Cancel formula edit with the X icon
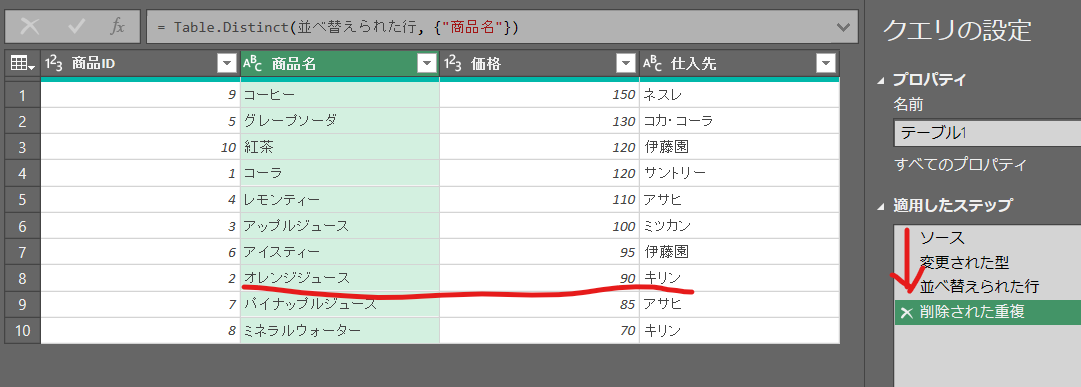 coord(30,27)
